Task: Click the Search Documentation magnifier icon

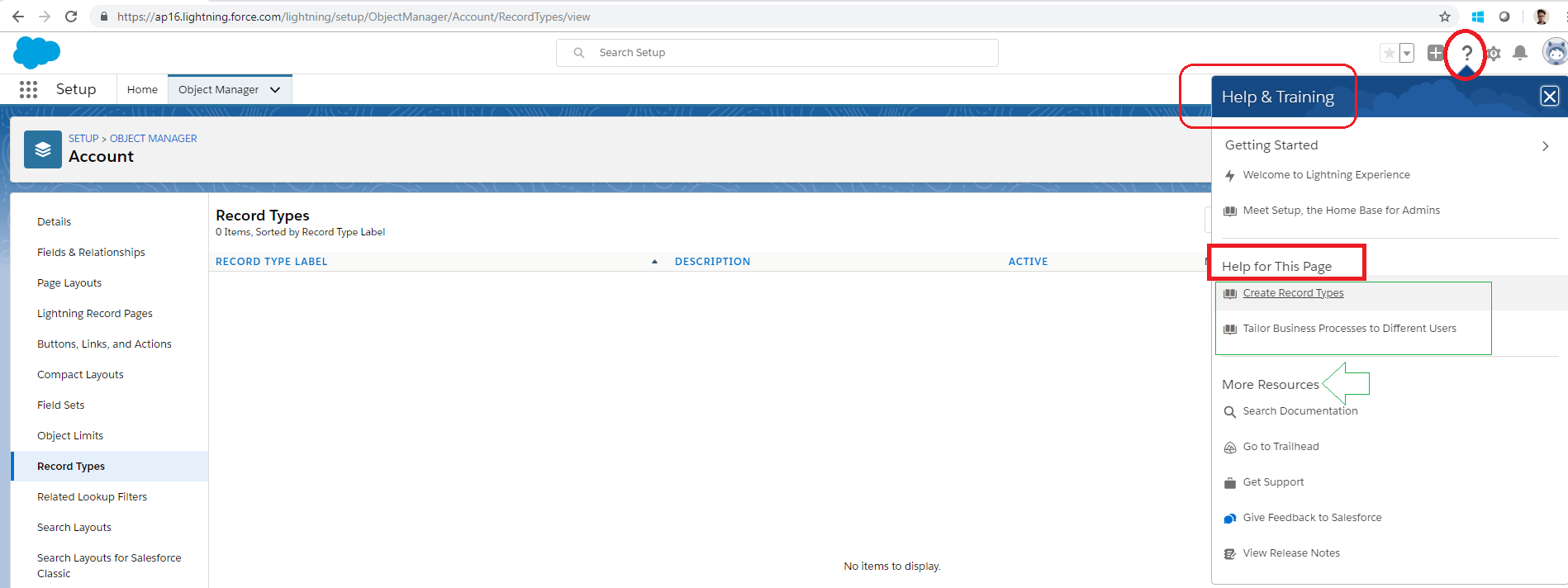Action: click(x=1229, y=412)
